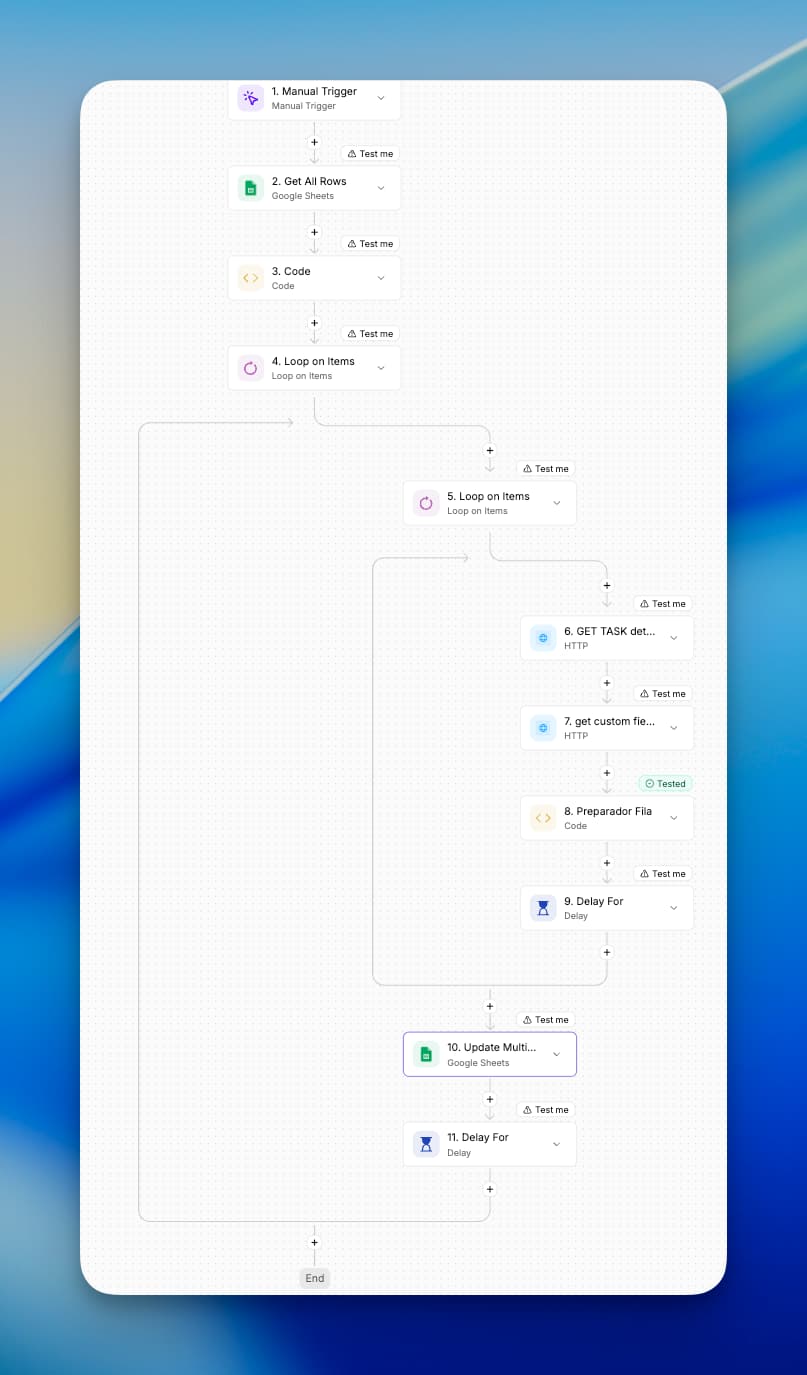807x1375 pixels.
Task: Open the dropdown on 3. Code step
Action: pyautogui.click(x=381, y=278)
